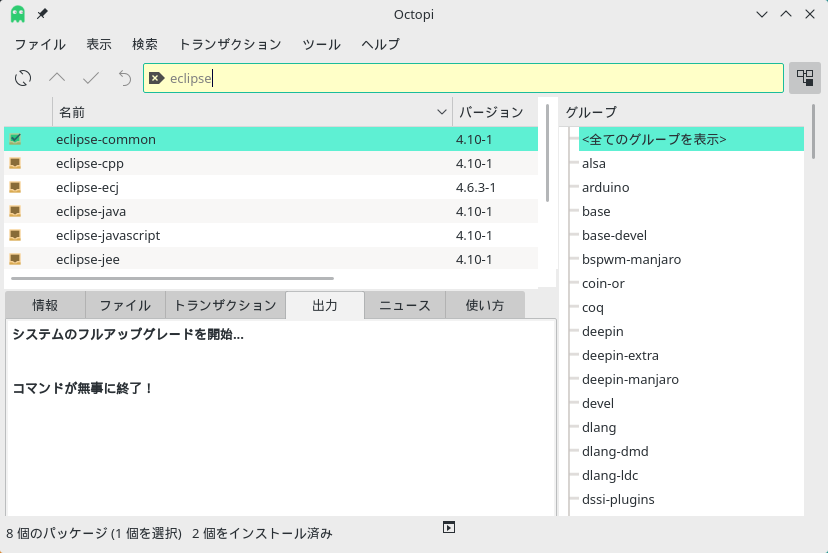Click the グループ header

coord(591,112)
